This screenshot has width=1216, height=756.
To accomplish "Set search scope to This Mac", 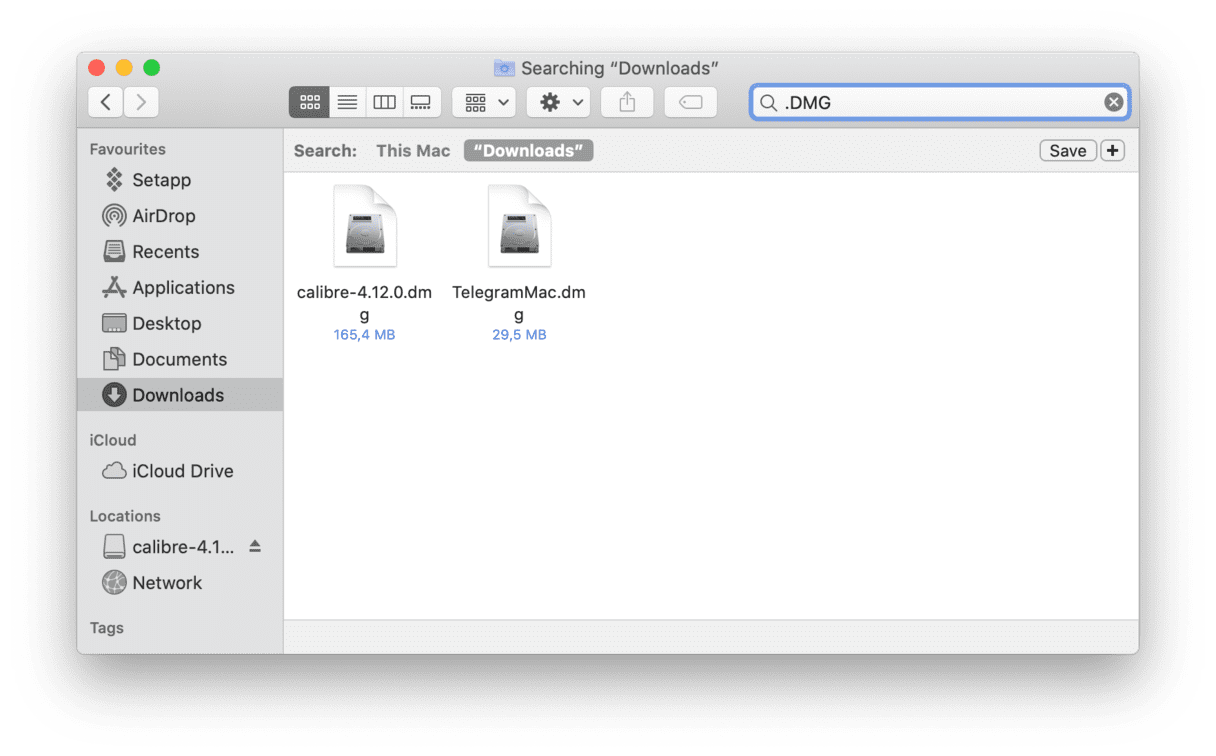I will pyautogui.click(x=413, y=151).
